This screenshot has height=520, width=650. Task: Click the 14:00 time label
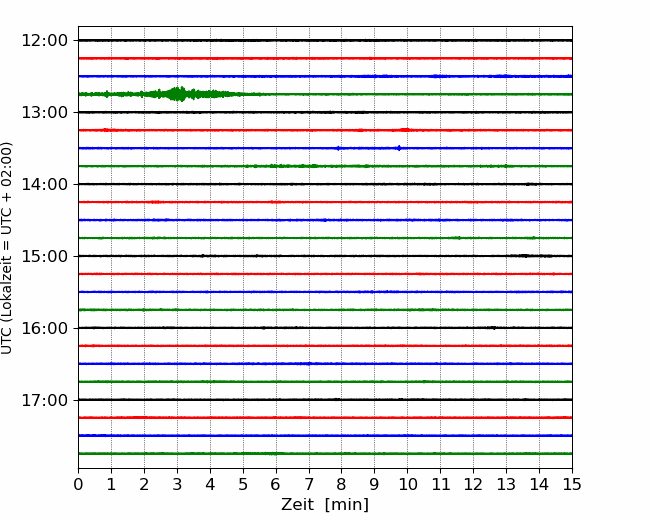pos(44,184)
